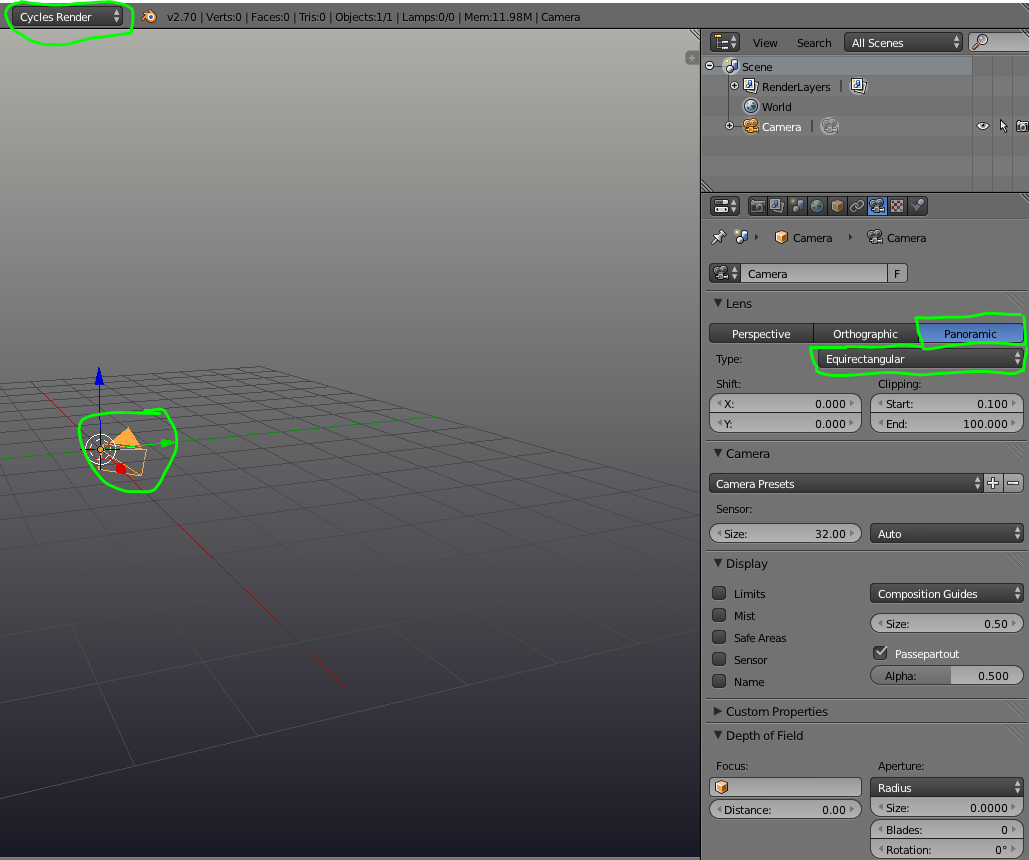This screenshot has width=1029, height=860.
Task: Enable the Name display checkbox
Action: click(719, 681)
